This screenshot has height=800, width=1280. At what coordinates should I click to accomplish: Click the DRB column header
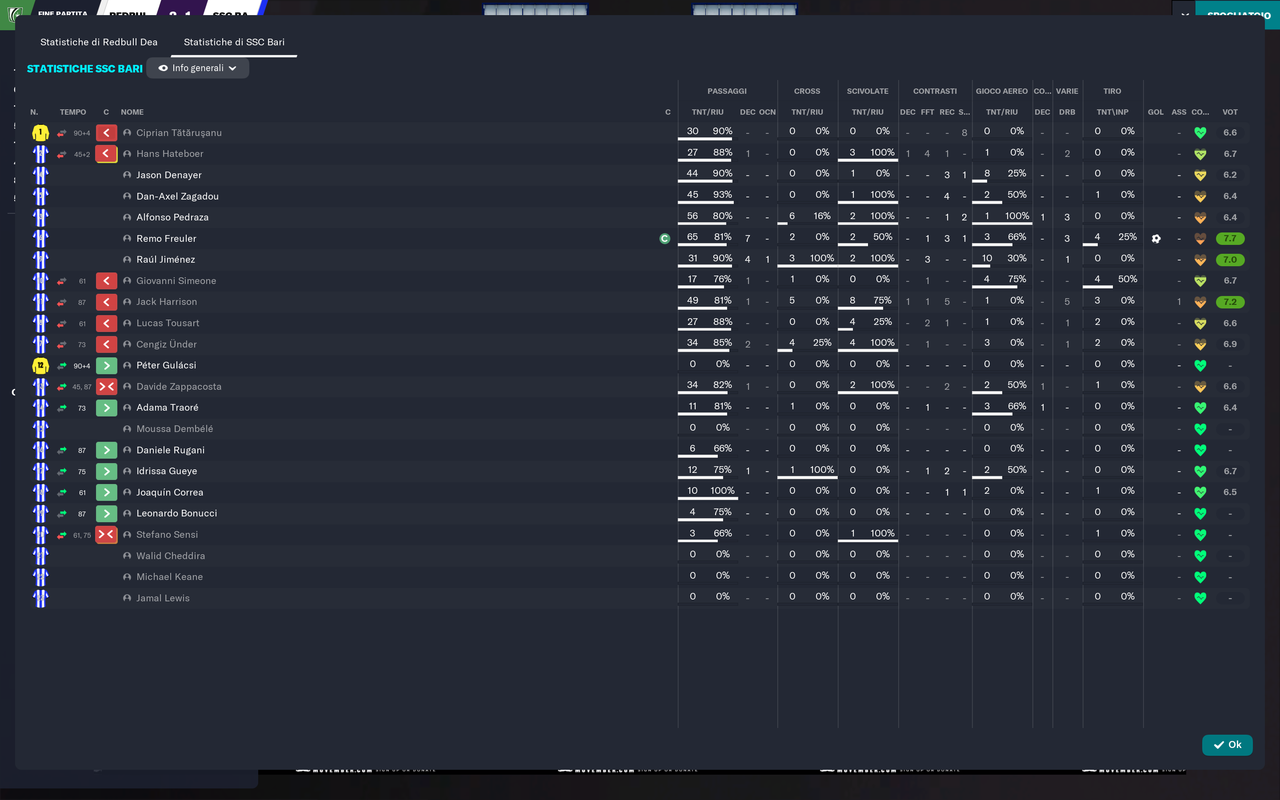1067,112
